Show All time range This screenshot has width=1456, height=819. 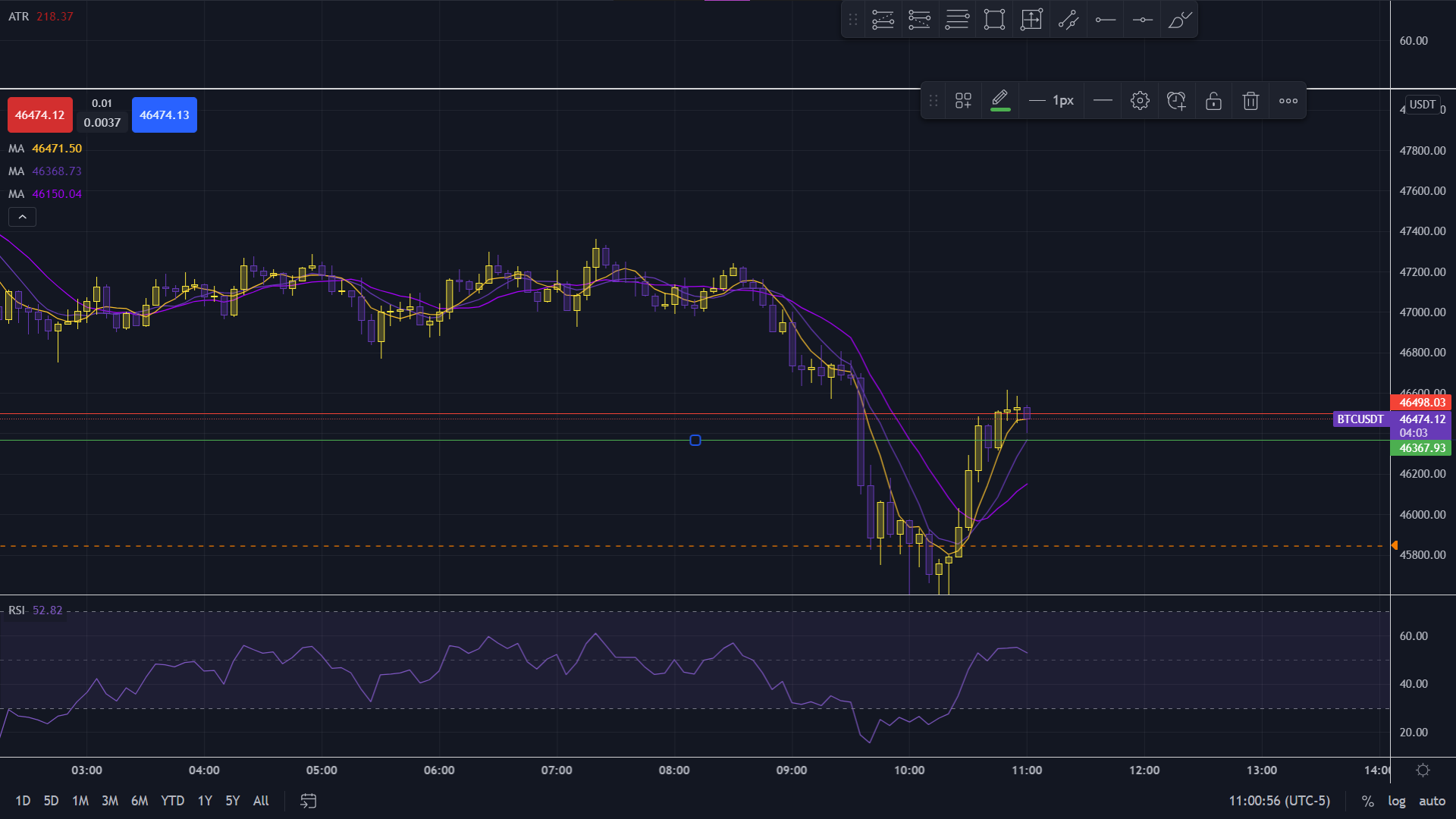click(x=261, y=801)
